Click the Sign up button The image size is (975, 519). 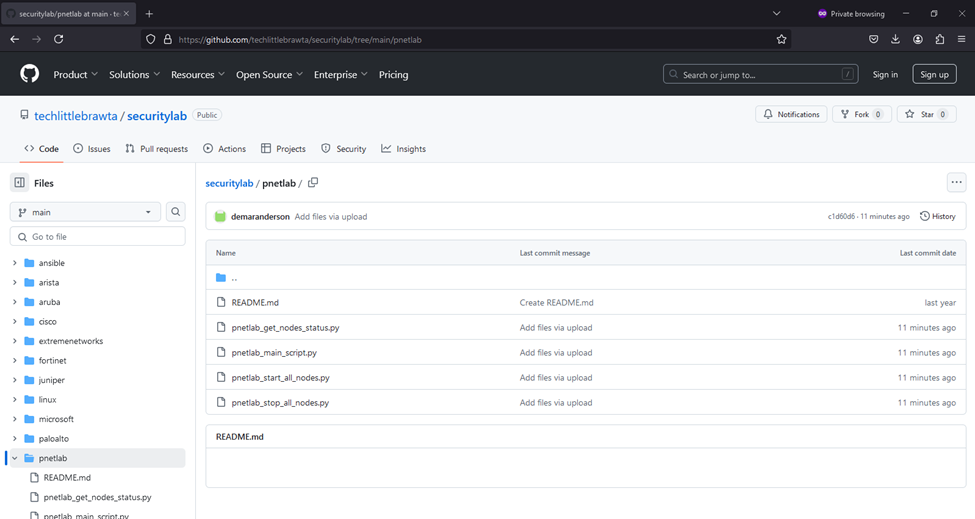pyautogui.click(x=934, y=75)
